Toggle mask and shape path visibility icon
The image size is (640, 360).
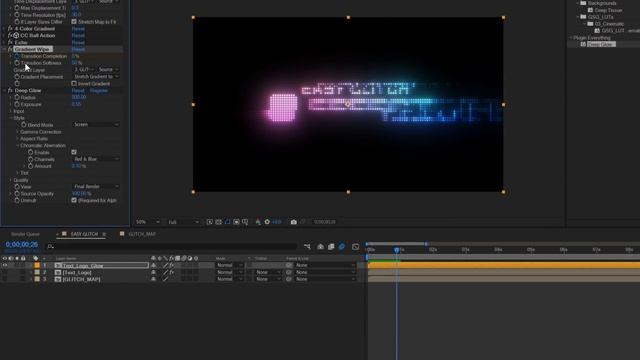pos(228,222)
